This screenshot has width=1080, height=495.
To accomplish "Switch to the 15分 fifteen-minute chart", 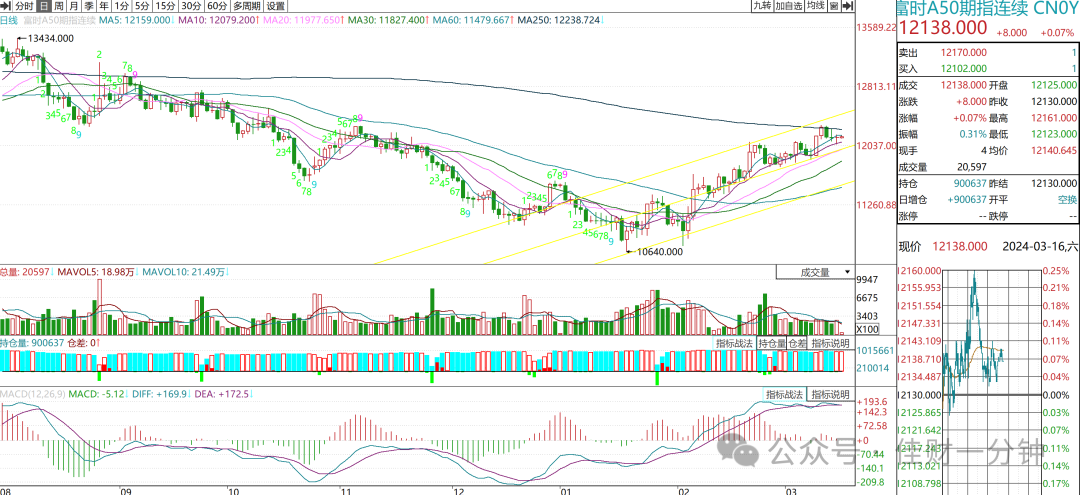I will (x=165, y=6).
